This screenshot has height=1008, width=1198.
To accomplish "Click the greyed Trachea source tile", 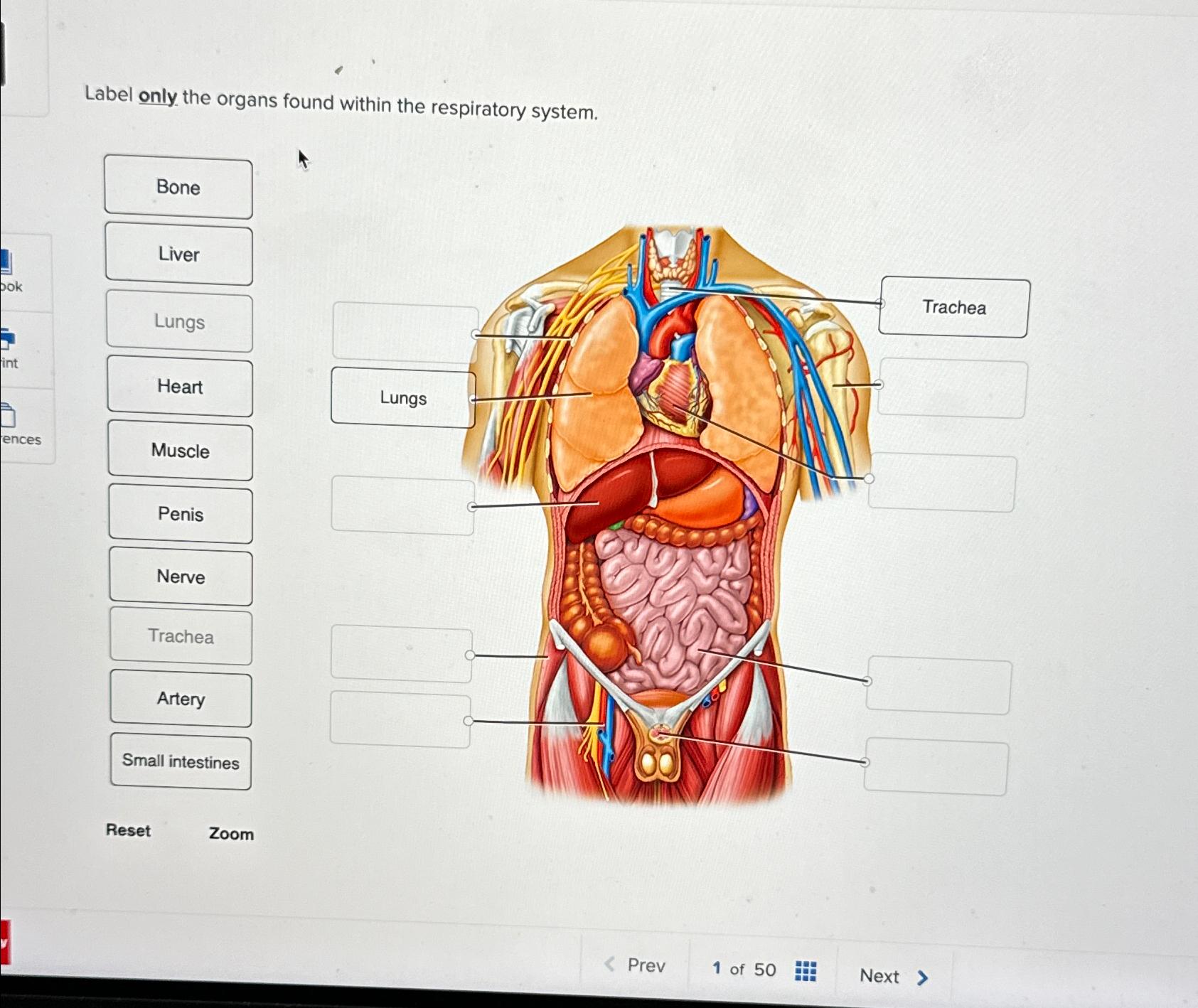I will (181, 636).
